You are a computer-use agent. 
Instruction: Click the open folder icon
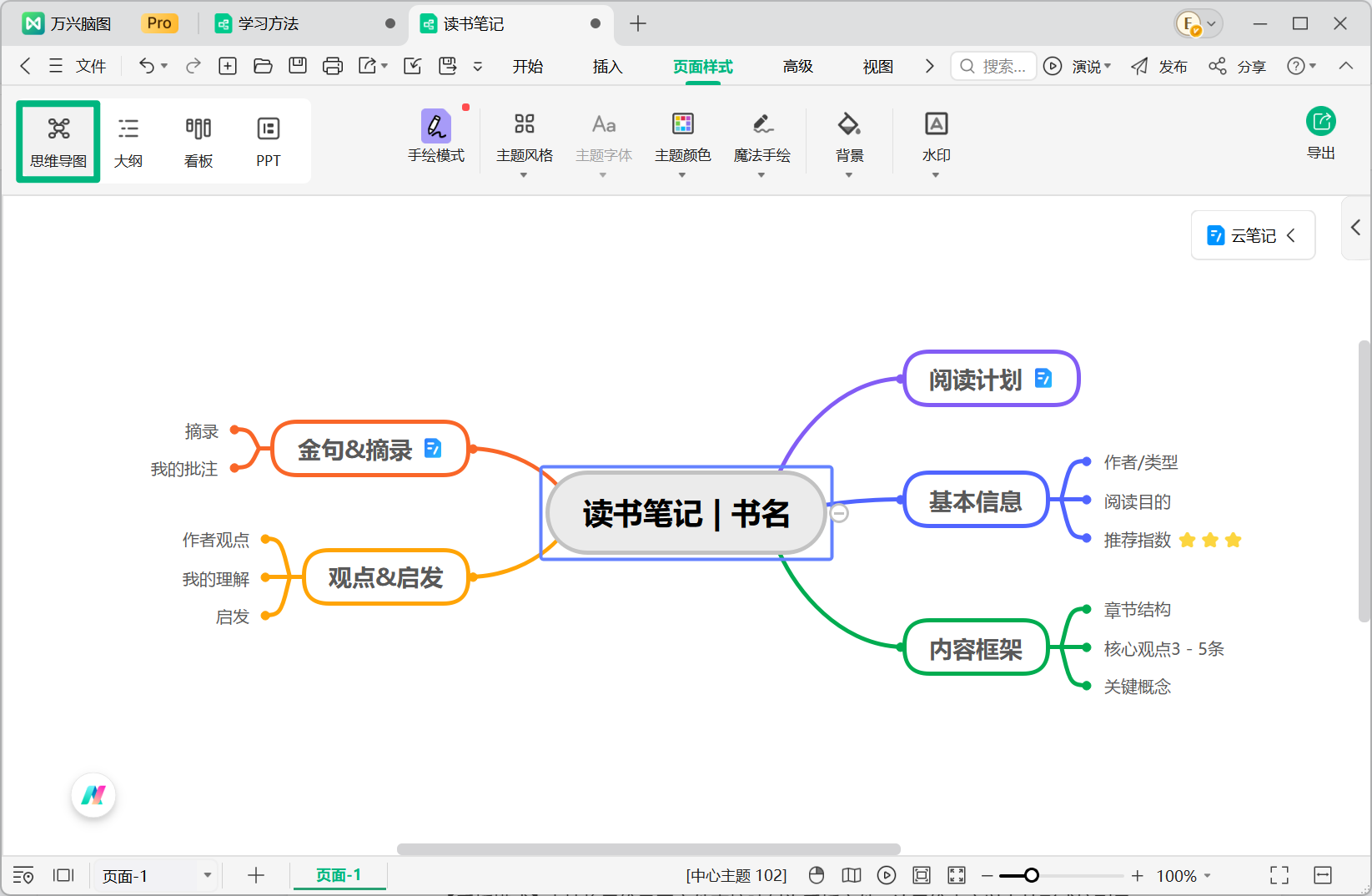point(263,66)
